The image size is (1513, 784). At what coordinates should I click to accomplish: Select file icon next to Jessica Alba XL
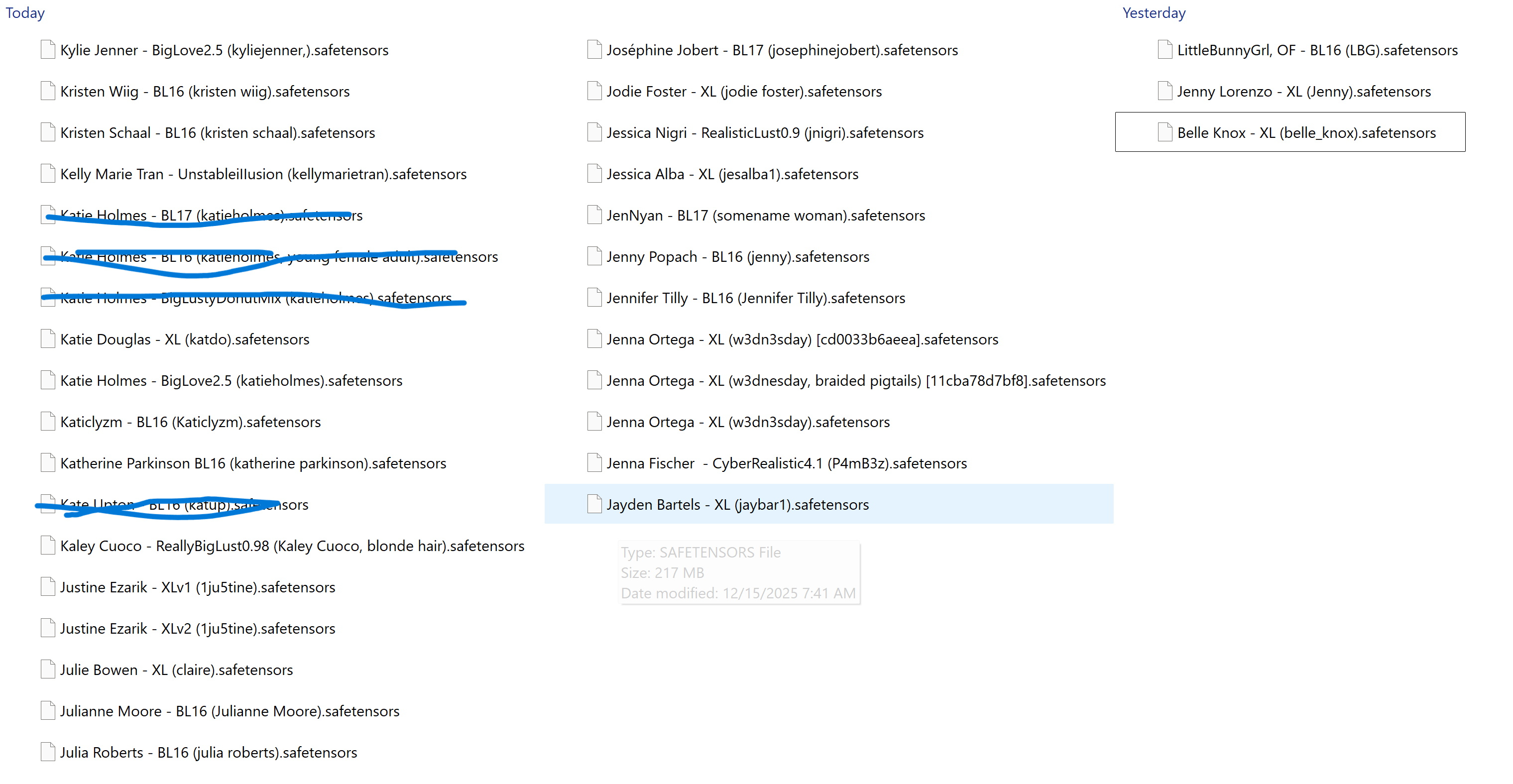[594, 174]
